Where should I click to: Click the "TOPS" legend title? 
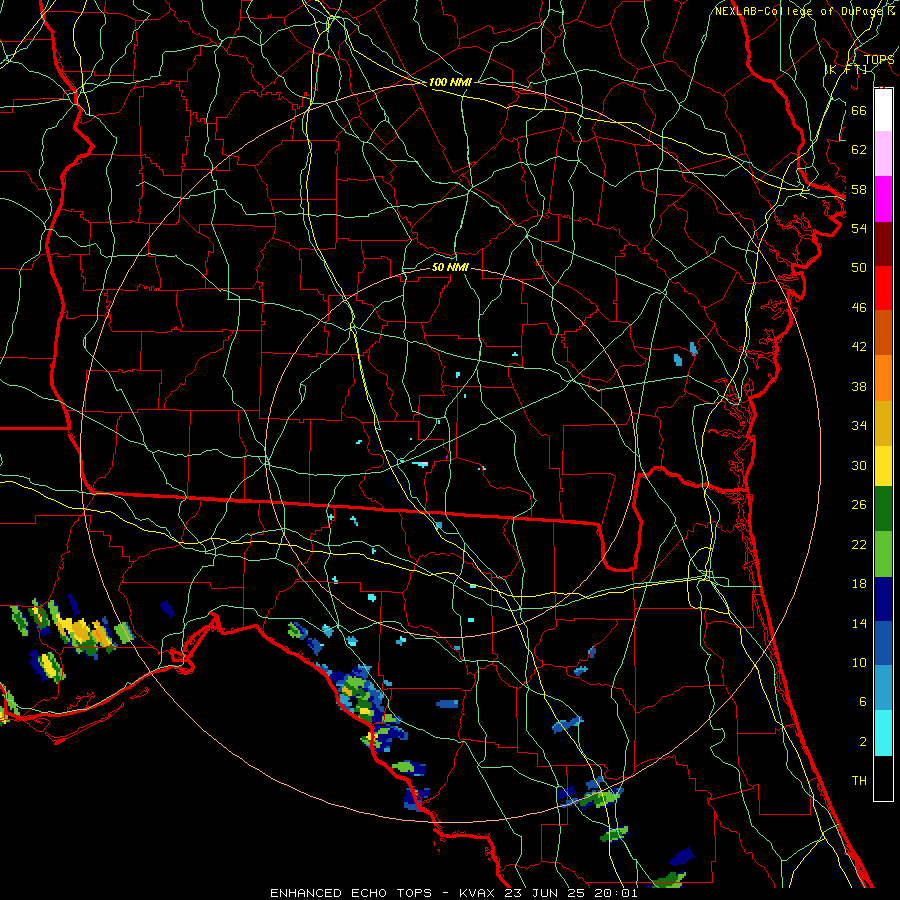pos(879,60)
